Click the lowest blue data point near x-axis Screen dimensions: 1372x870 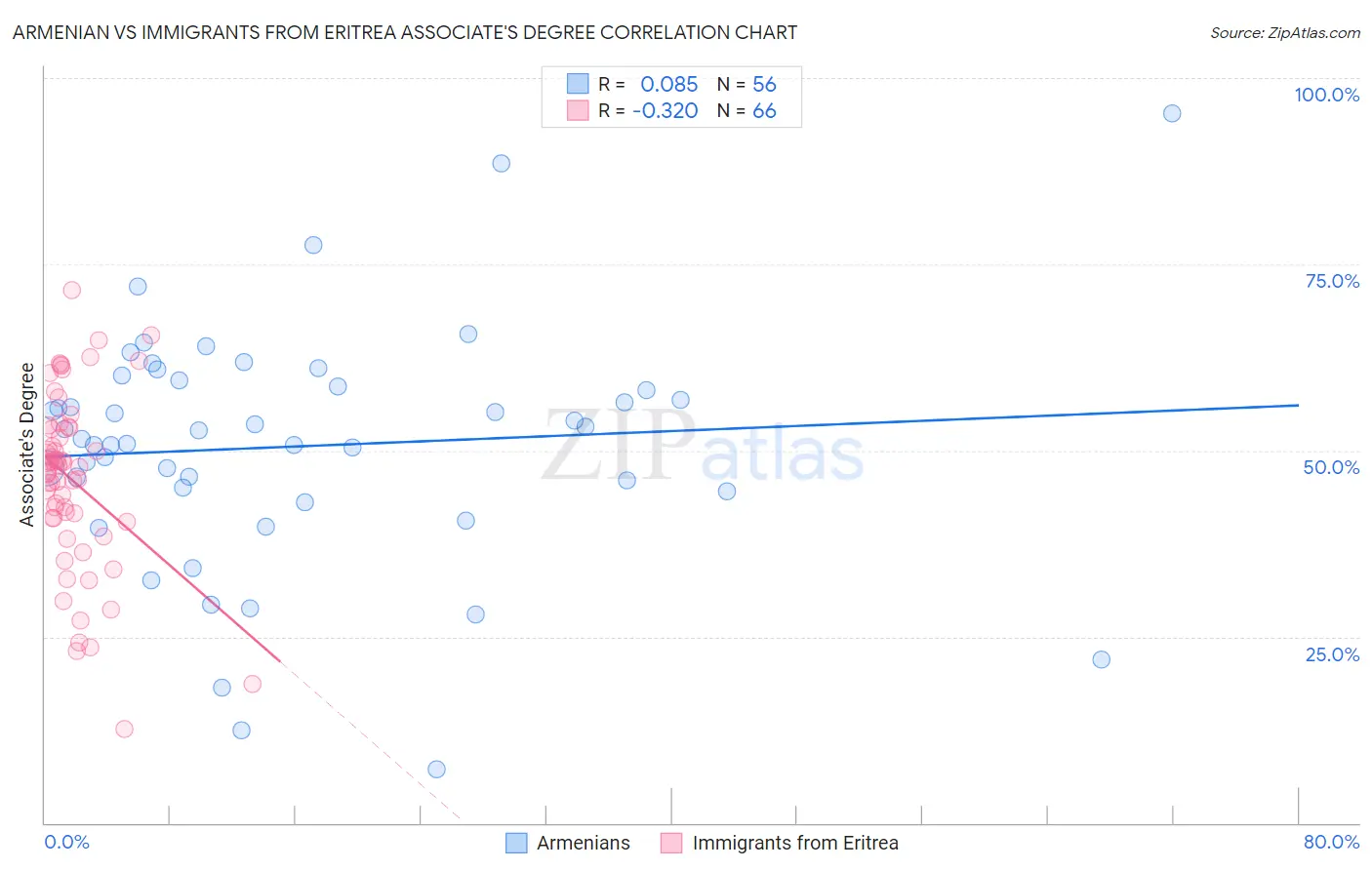[436, 770]
